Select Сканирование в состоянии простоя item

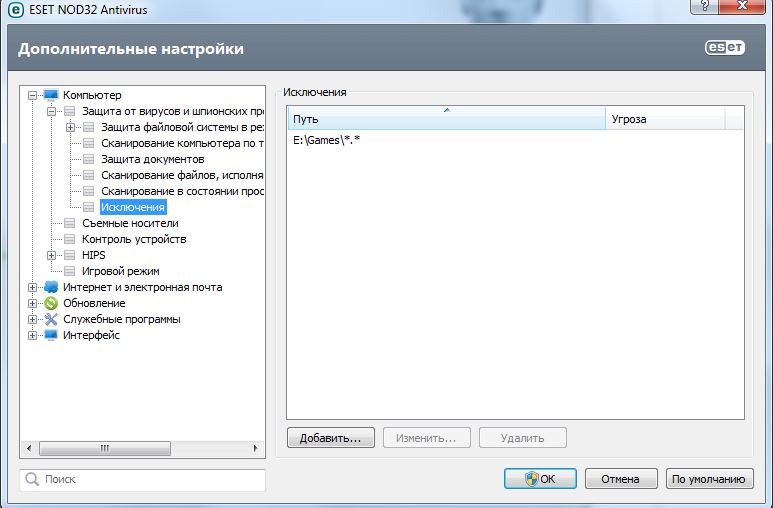(182, 191)
